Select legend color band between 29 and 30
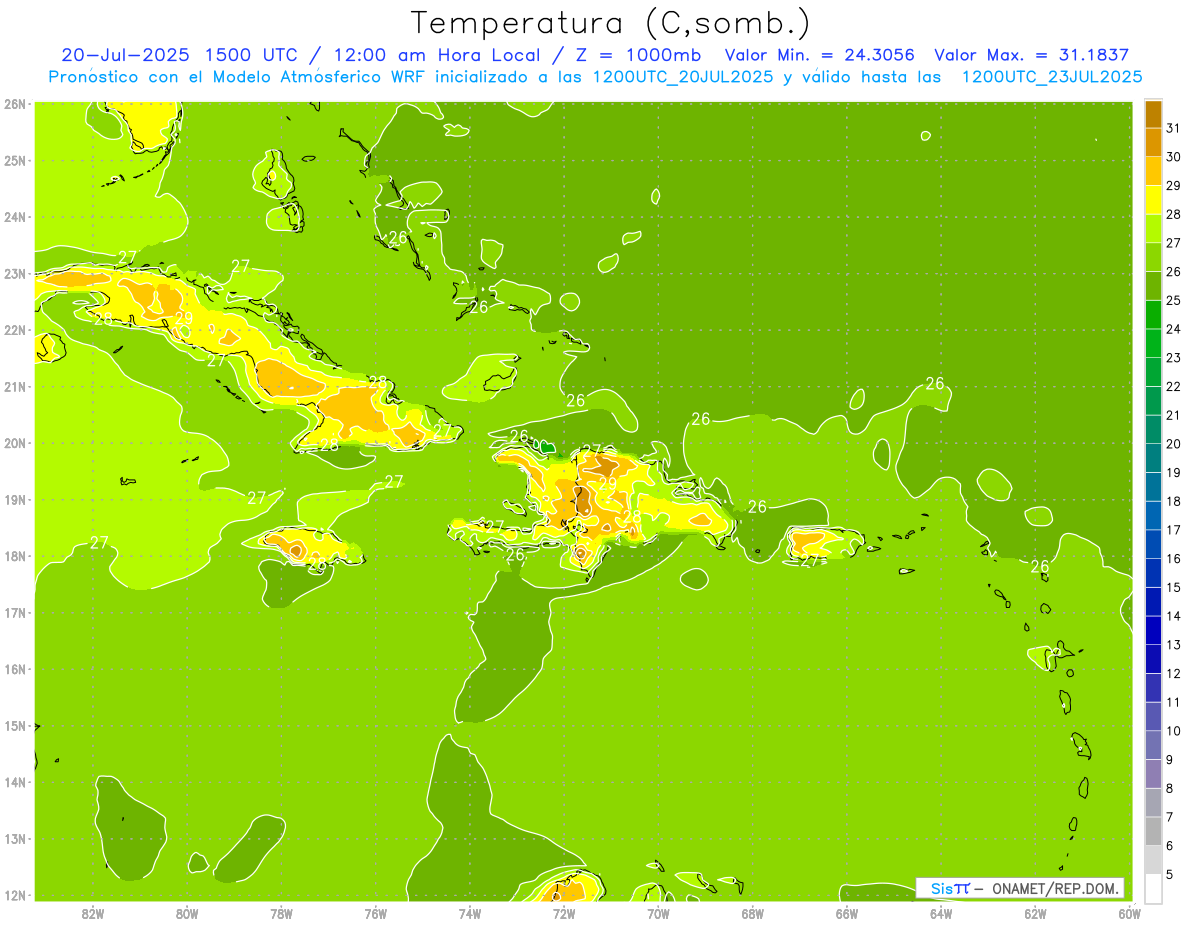This screenshot has width=1200, height=927. [1153, 171]
